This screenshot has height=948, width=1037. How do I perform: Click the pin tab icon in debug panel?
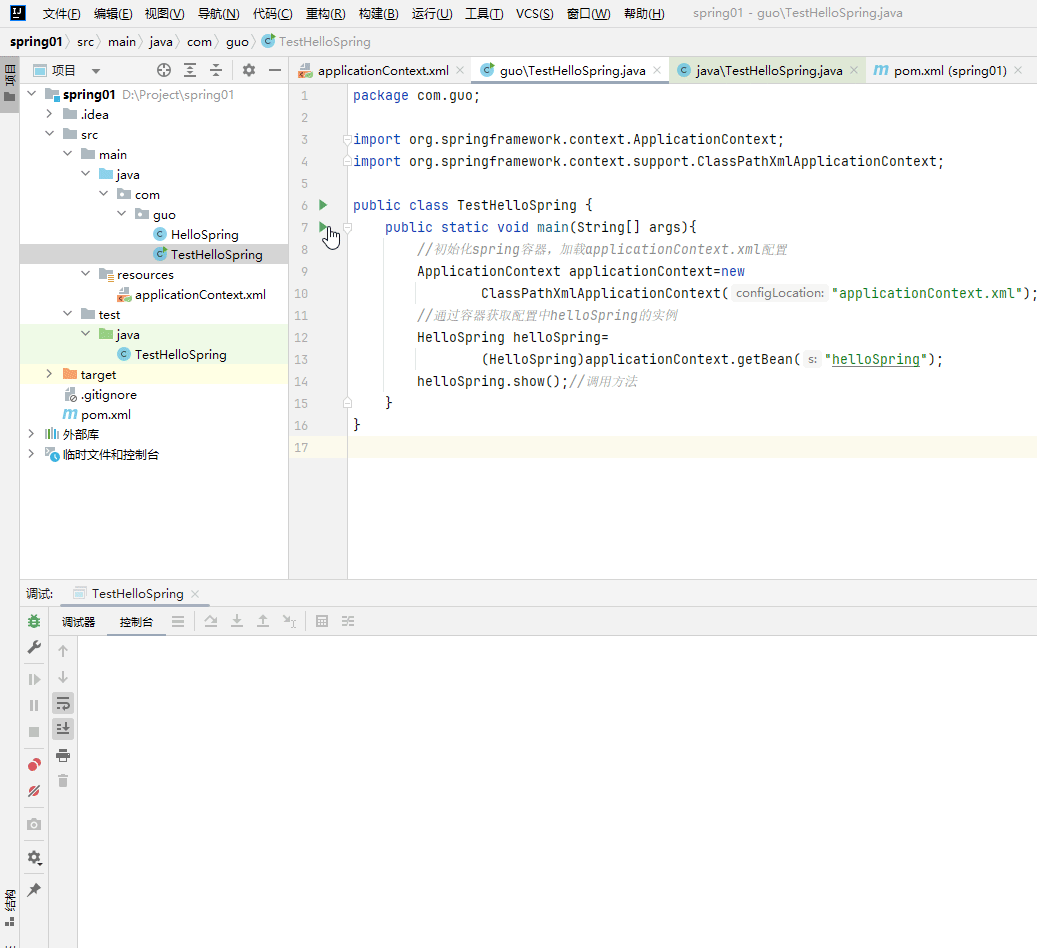click(x=34, y=890)
